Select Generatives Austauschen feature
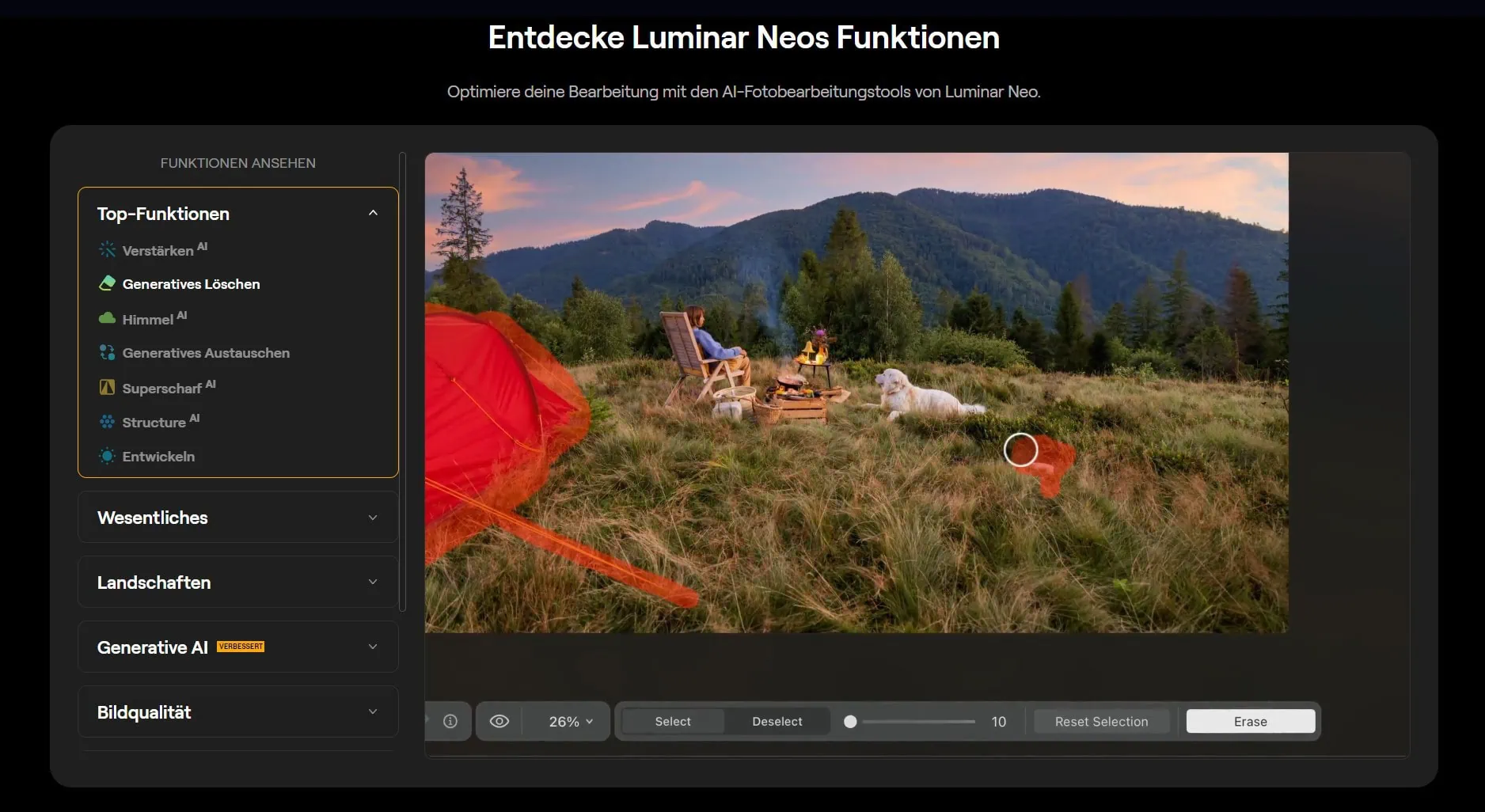1485x812 pixels. tap(206, 352)
